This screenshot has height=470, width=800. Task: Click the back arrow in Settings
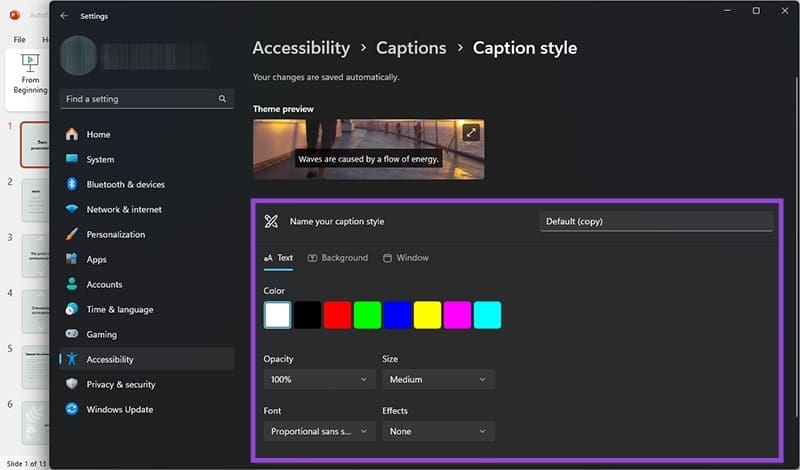point(64,16)
